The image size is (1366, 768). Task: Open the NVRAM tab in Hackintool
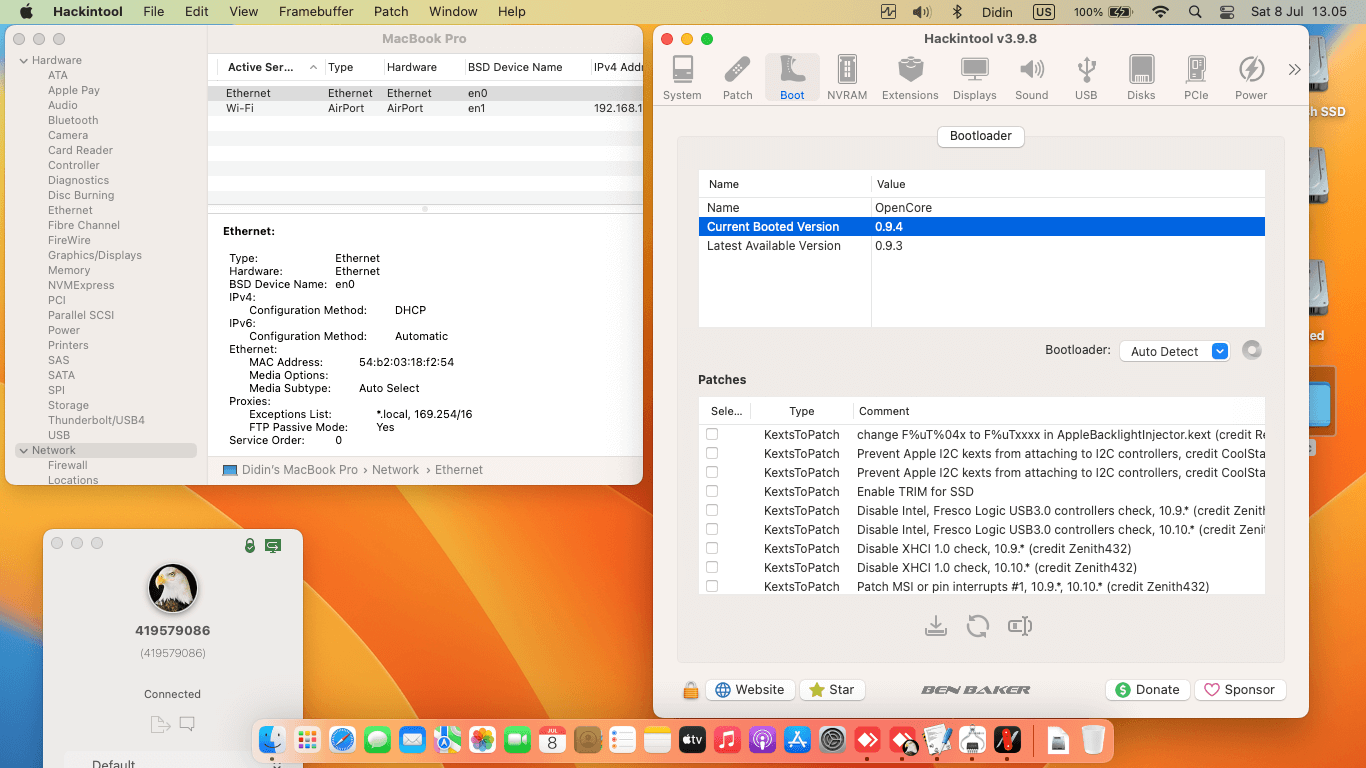[x=847, y=78]
